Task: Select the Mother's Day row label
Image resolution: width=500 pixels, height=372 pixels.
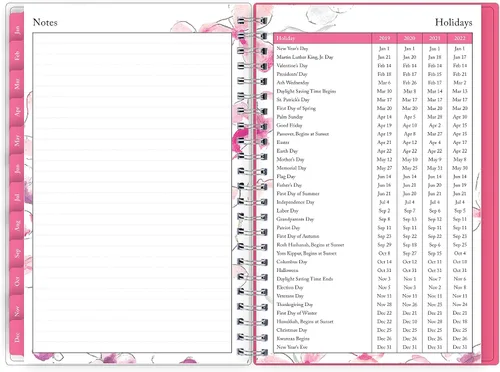Action: (290, 160)
